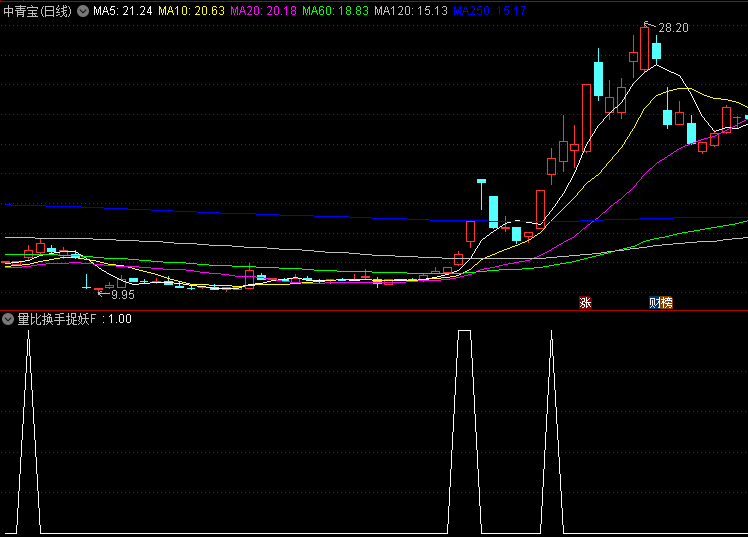Click the 9.95 low price label

coord(122,295)
